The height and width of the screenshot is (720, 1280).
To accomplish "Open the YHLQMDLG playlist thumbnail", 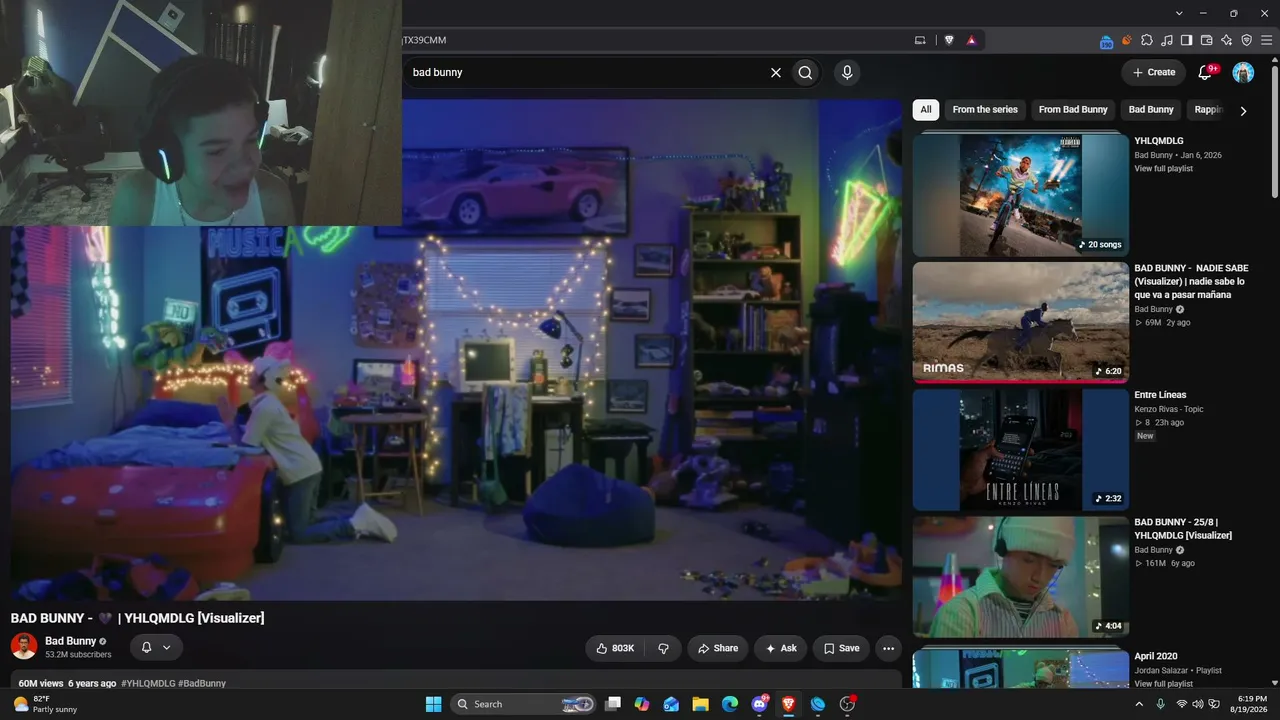I will pos(1021,195).
